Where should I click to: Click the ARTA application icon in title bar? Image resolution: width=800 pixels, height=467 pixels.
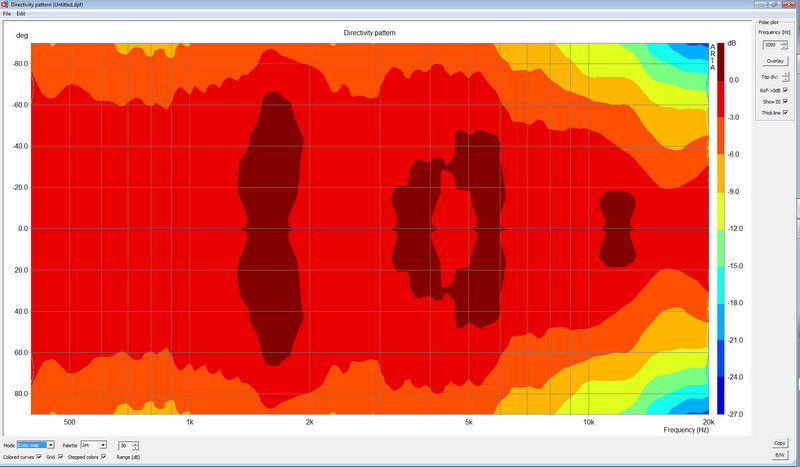5,4
